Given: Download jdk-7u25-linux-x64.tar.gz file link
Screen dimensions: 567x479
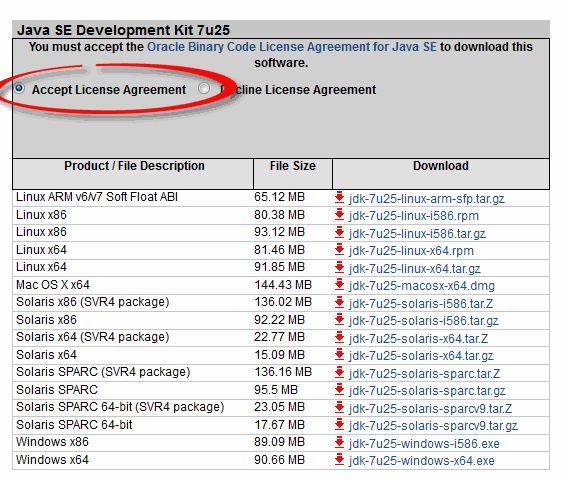Looking at the screenshot, I should 414,269.
